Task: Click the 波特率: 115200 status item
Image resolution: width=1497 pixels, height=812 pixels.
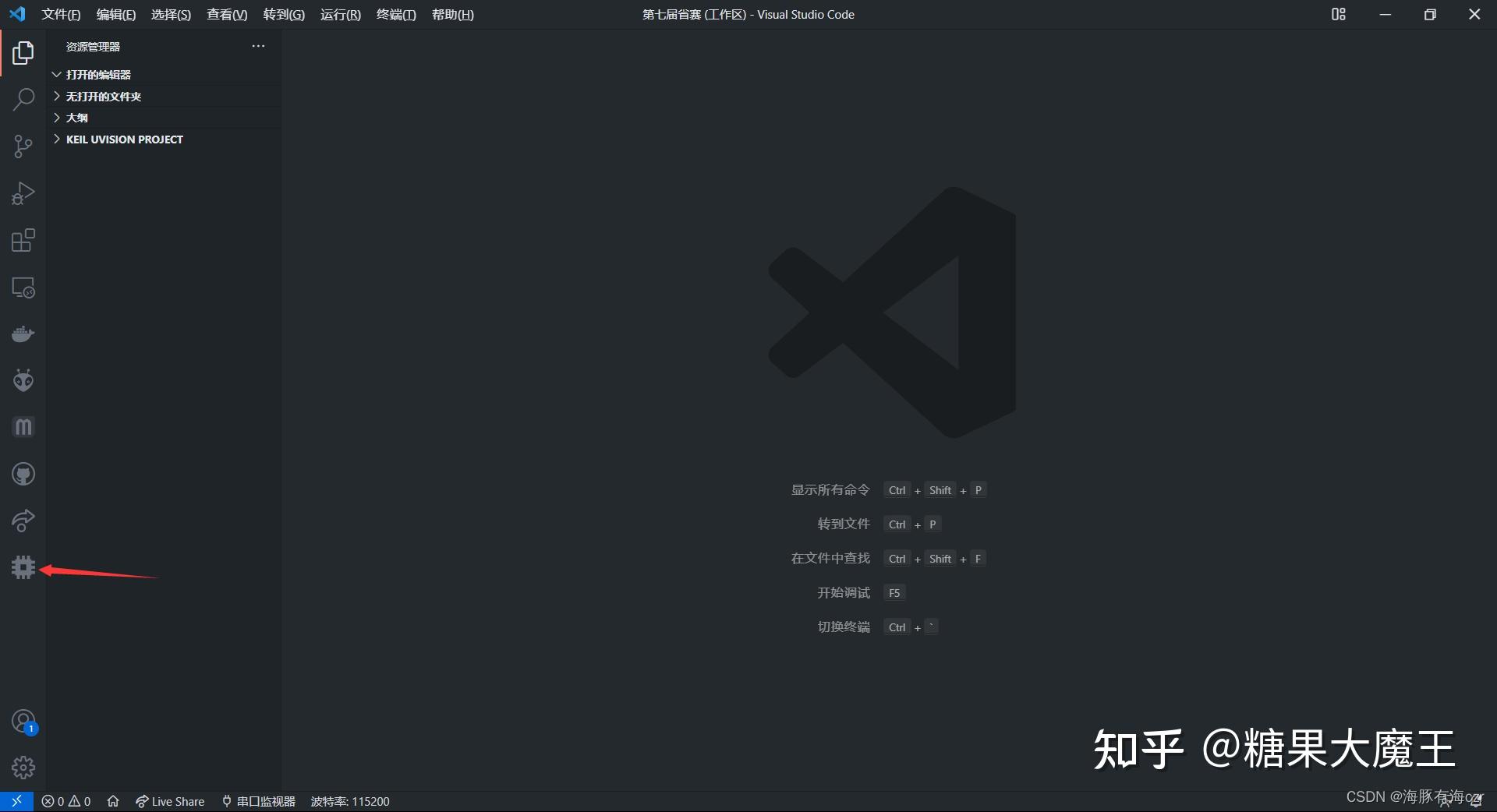Action: [x=349, y=801]
